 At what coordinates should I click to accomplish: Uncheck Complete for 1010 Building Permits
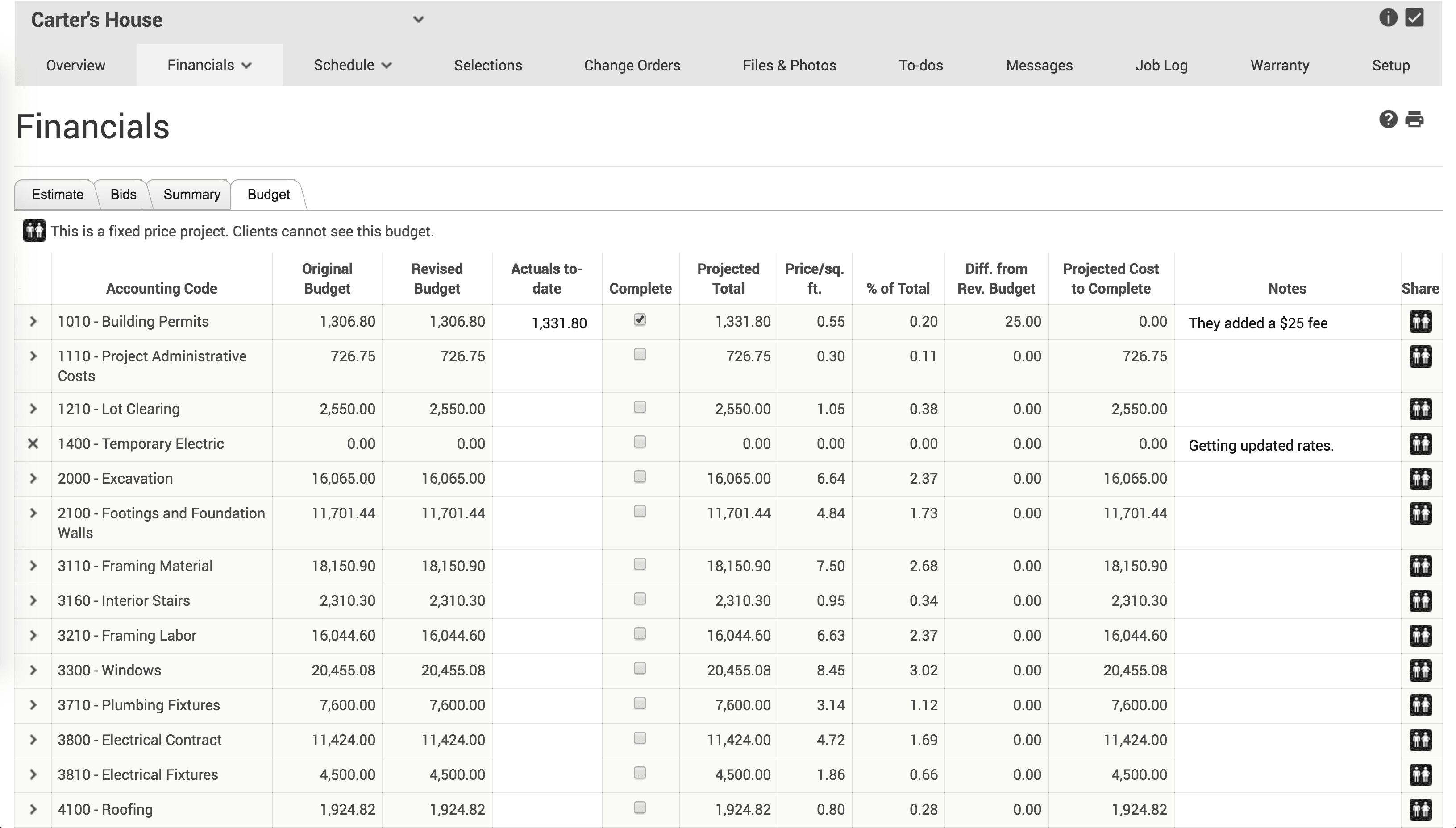(640, 319)
